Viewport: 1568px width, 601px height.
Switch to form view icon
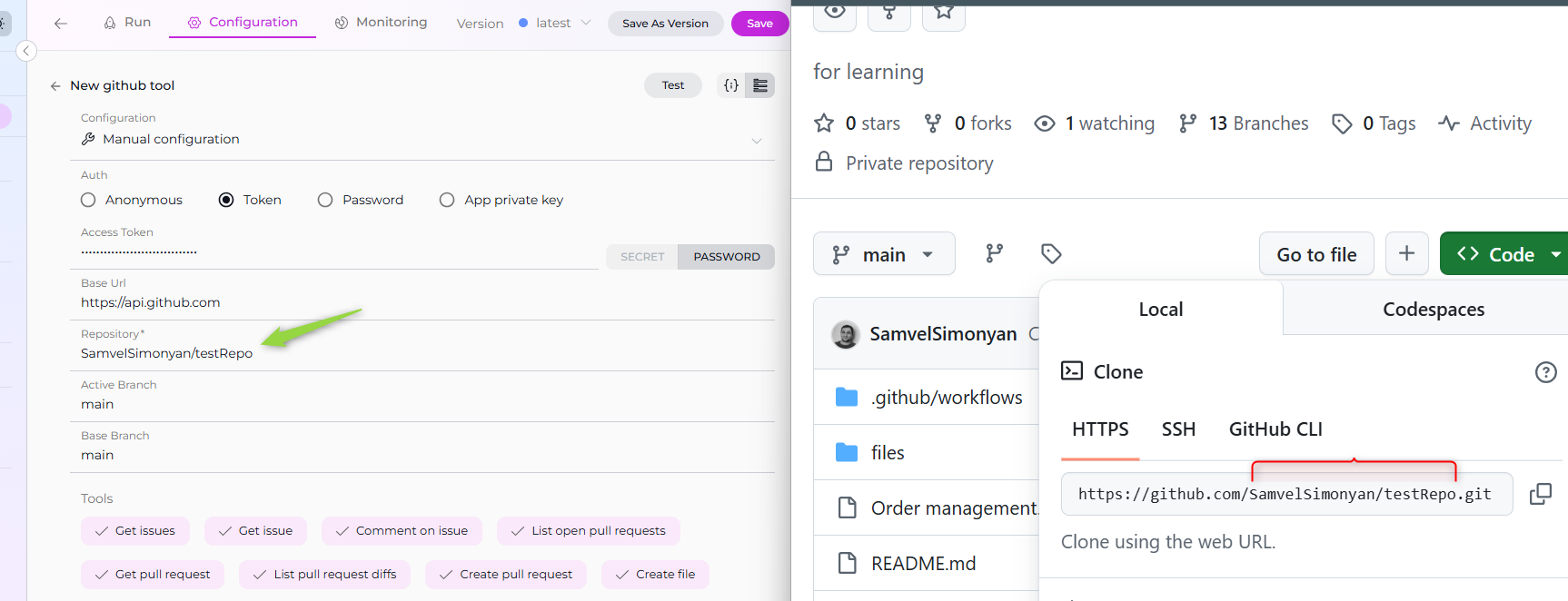[760, 85]
